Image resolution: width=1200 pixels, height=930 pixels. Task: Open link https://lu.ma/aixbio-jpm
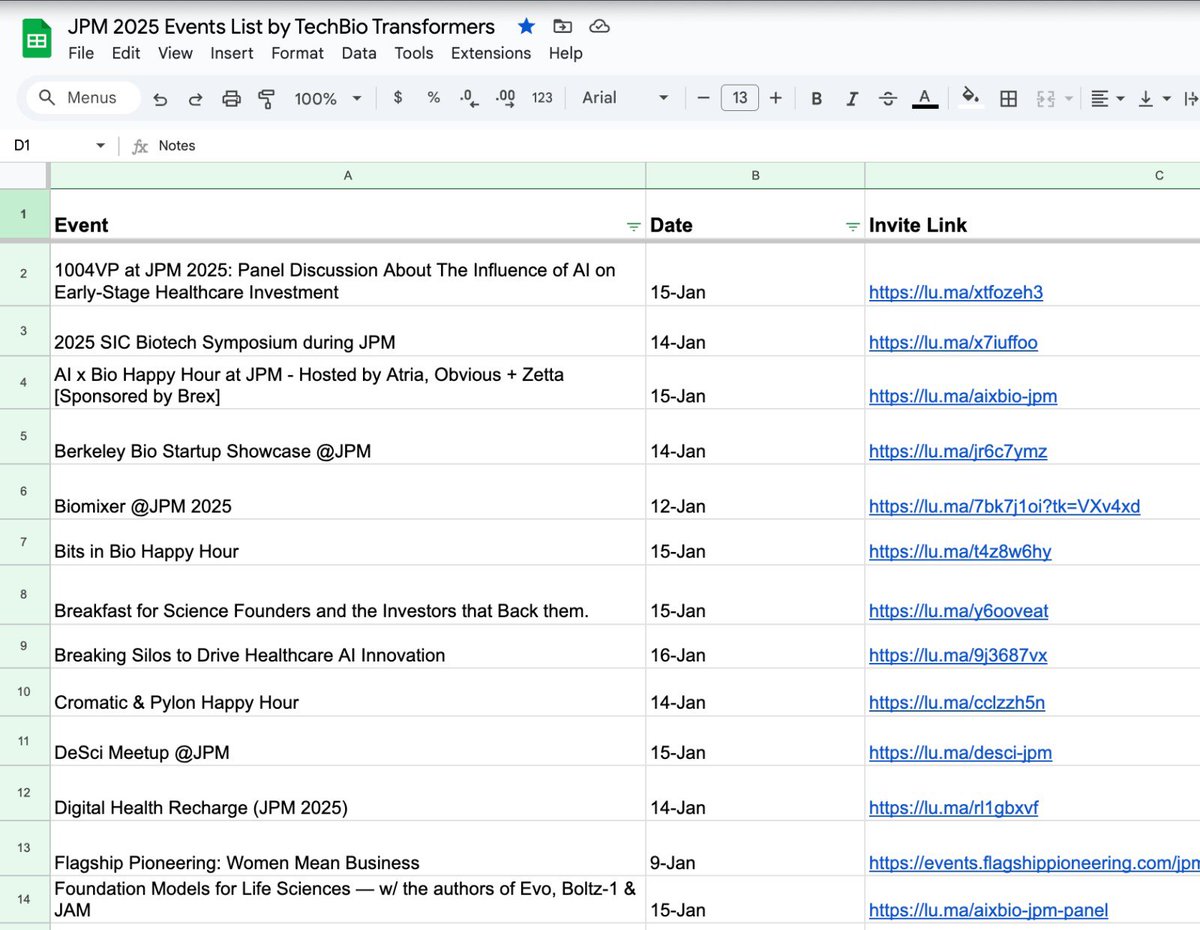(963, 396)
